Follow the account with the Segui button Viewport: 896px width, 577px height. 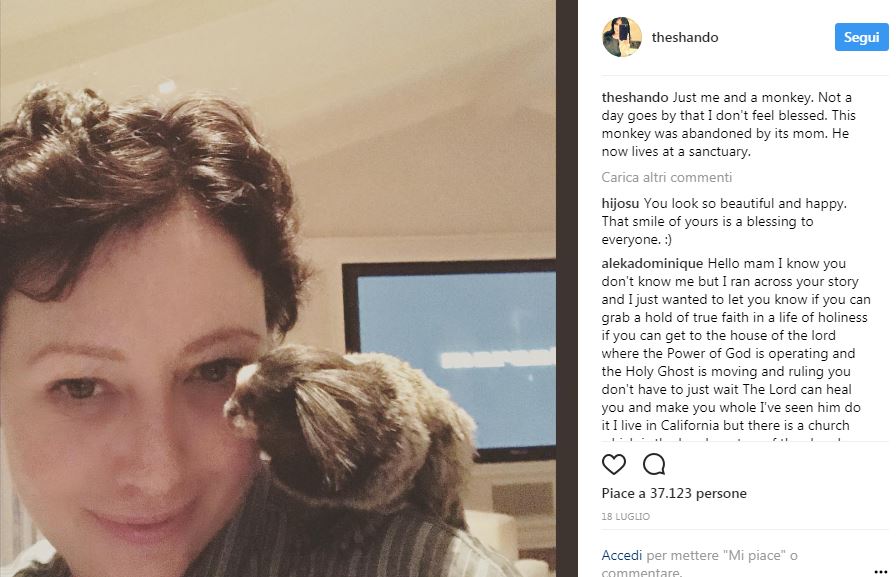pyautogui.click(x=861, y=37)
